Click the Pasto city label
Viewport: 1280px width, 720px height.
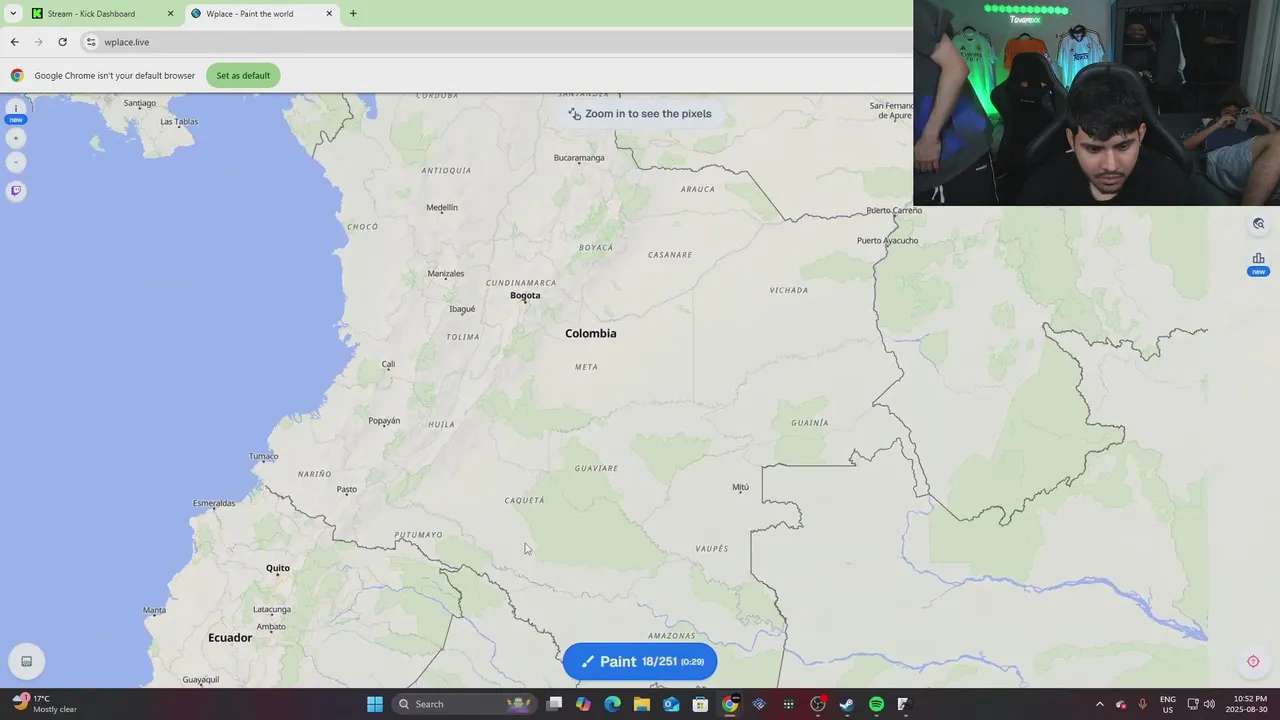click(x=346, y=489)
